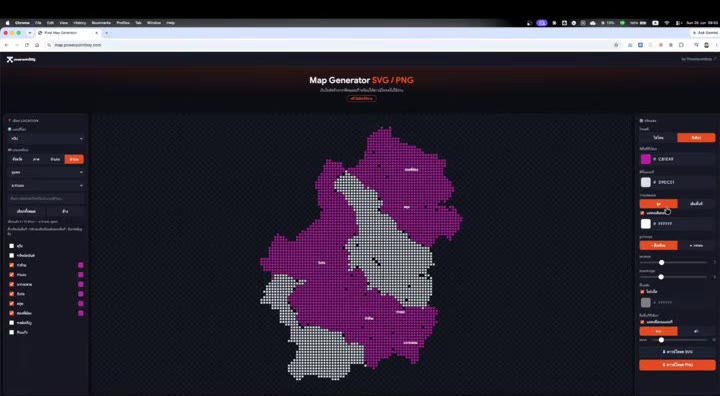
Task: Open the Apple menu
Action: (x=7, y=23)
